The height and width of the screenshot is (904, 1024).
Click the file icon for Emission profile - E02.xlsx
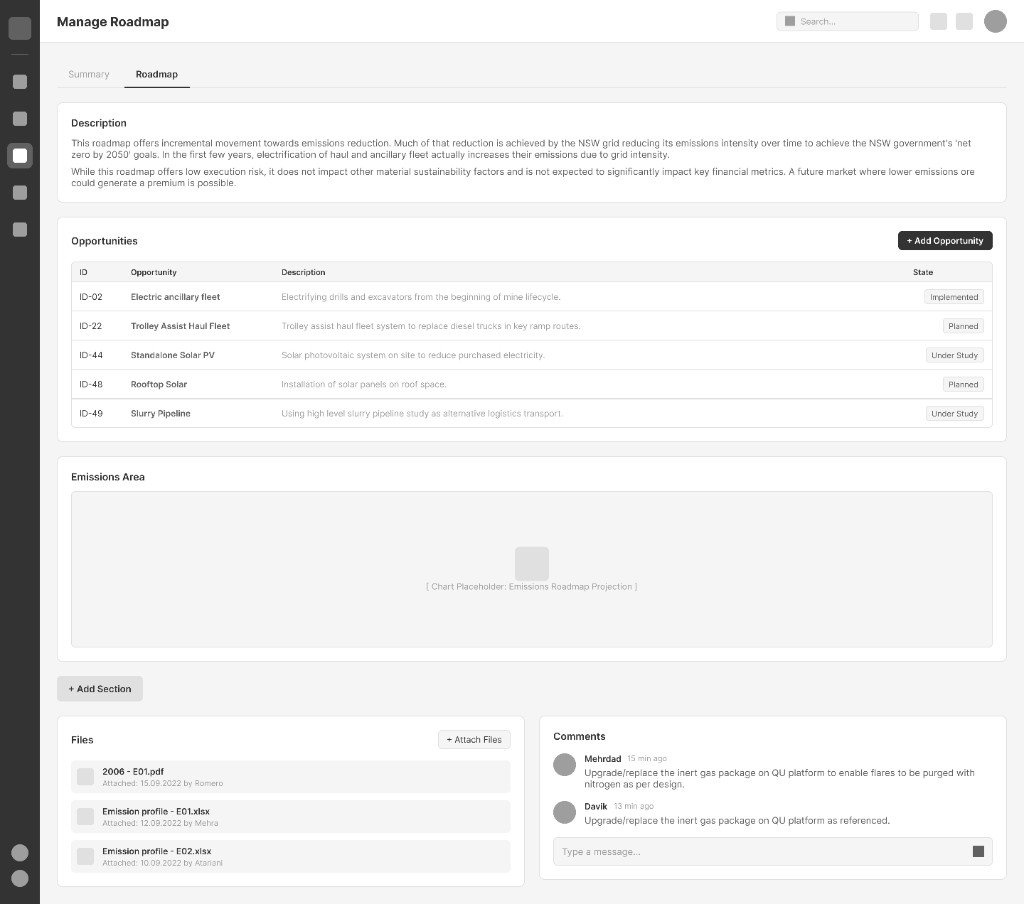coord(86,856)
